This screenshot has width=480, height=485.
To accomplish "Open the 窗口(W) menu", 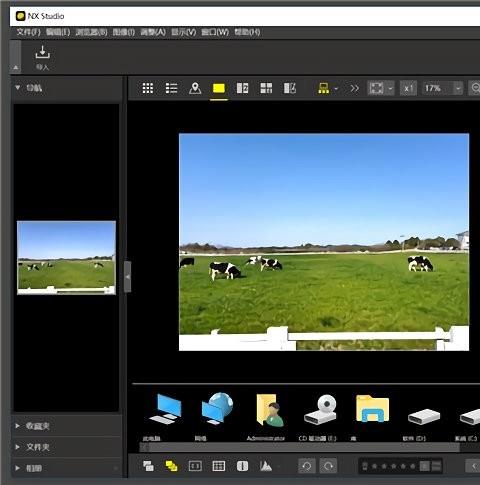I will pyautogui.click(x=215, y=32).
